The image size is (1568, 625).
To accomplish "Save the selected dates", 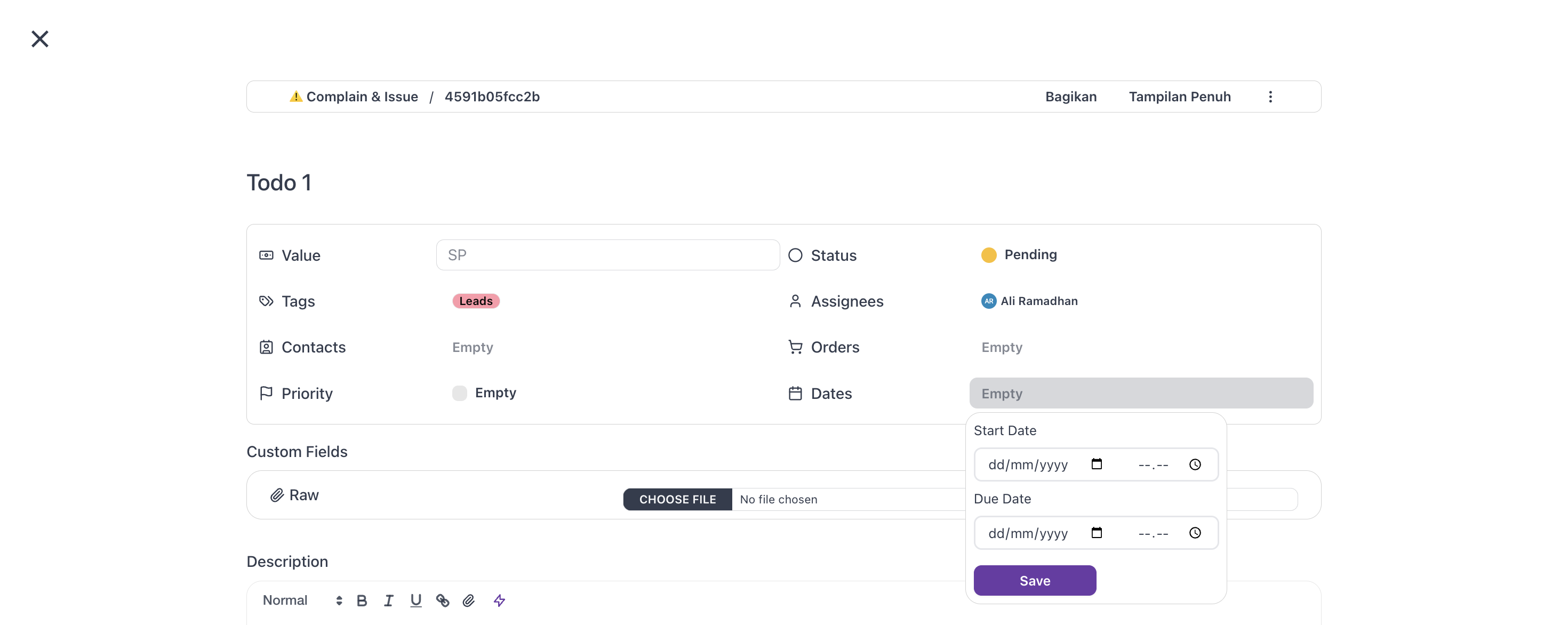I will click(x=1034, y=581).
